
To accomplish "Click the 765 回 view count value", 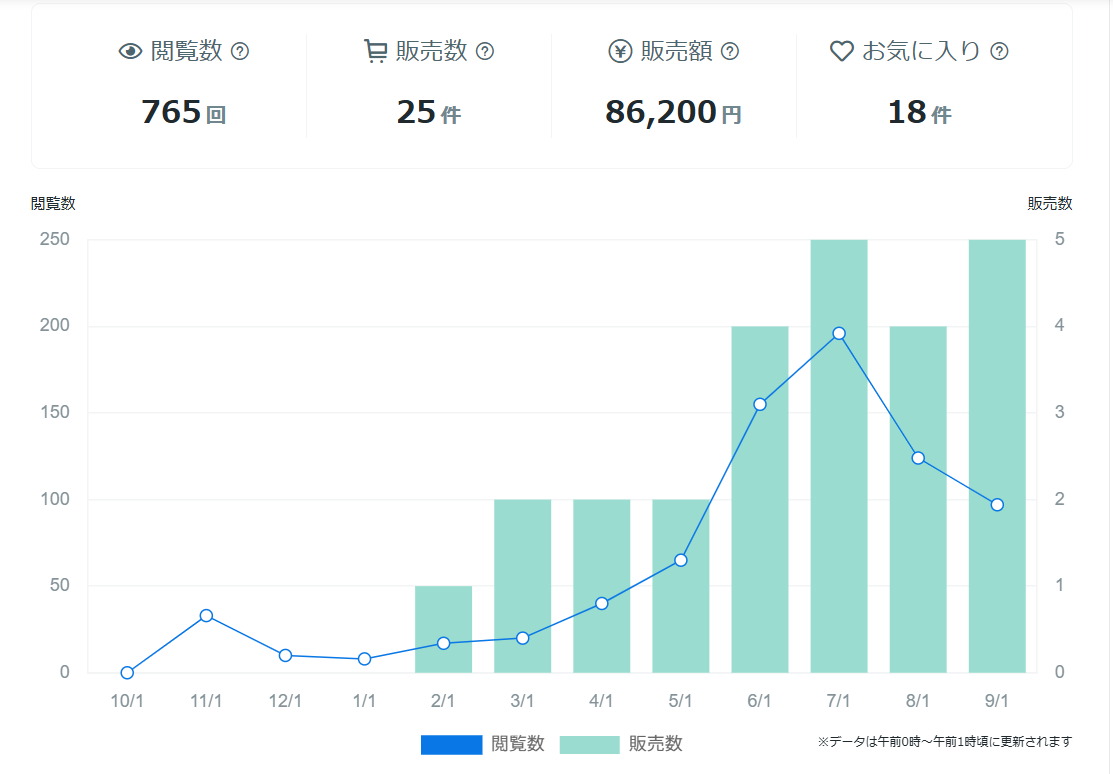I will click(184, 112).
